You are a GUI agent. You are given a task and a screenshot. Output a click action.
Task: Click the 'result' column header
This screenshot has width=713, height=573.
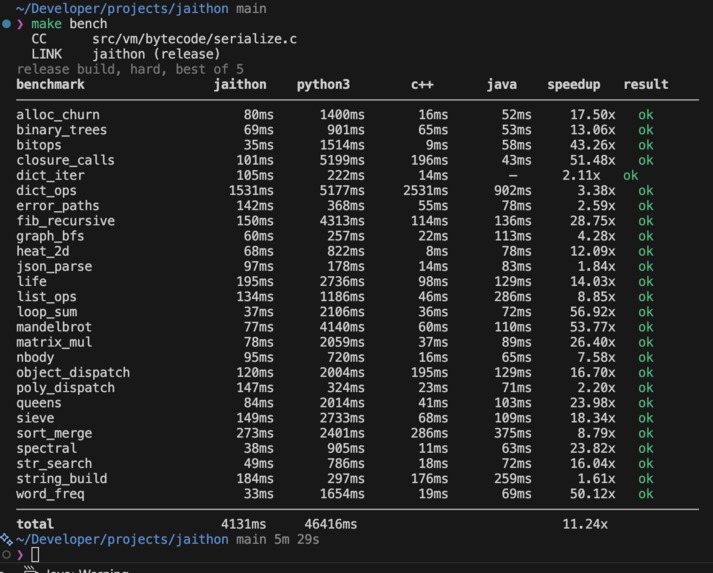[646, 84]
